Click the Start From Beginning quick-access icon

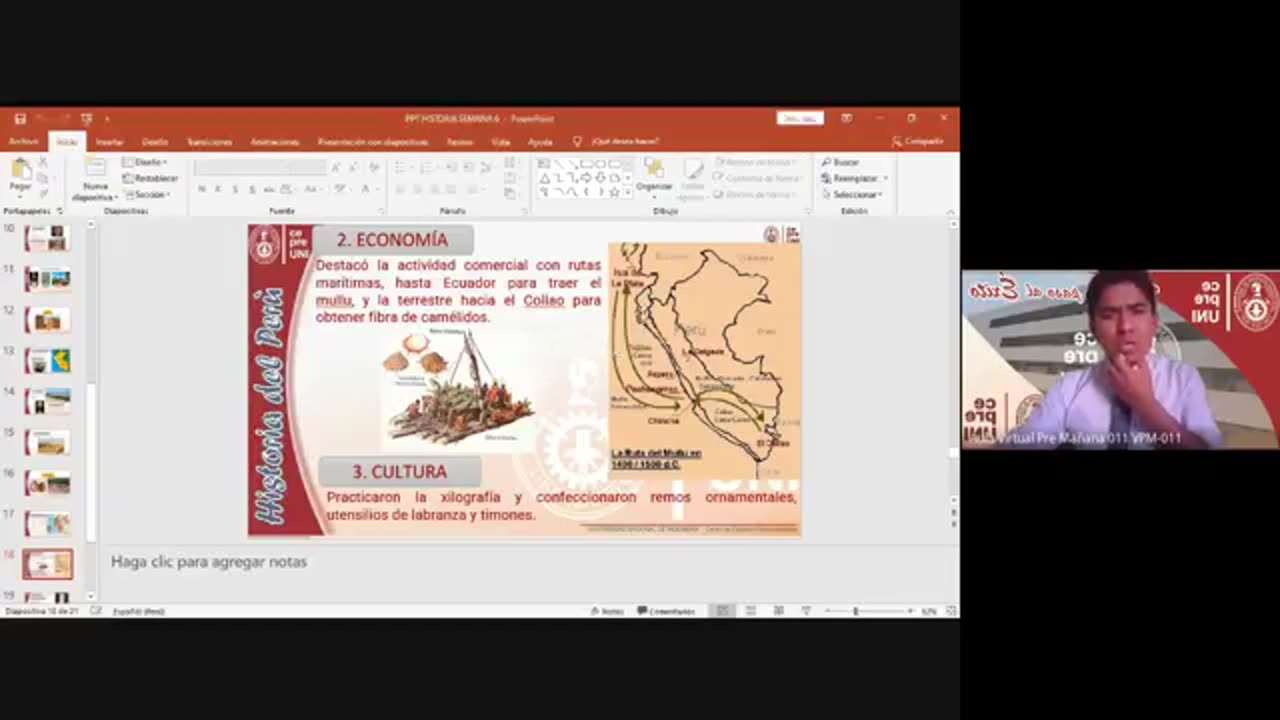pyautogui.click(x=87, y=118)
